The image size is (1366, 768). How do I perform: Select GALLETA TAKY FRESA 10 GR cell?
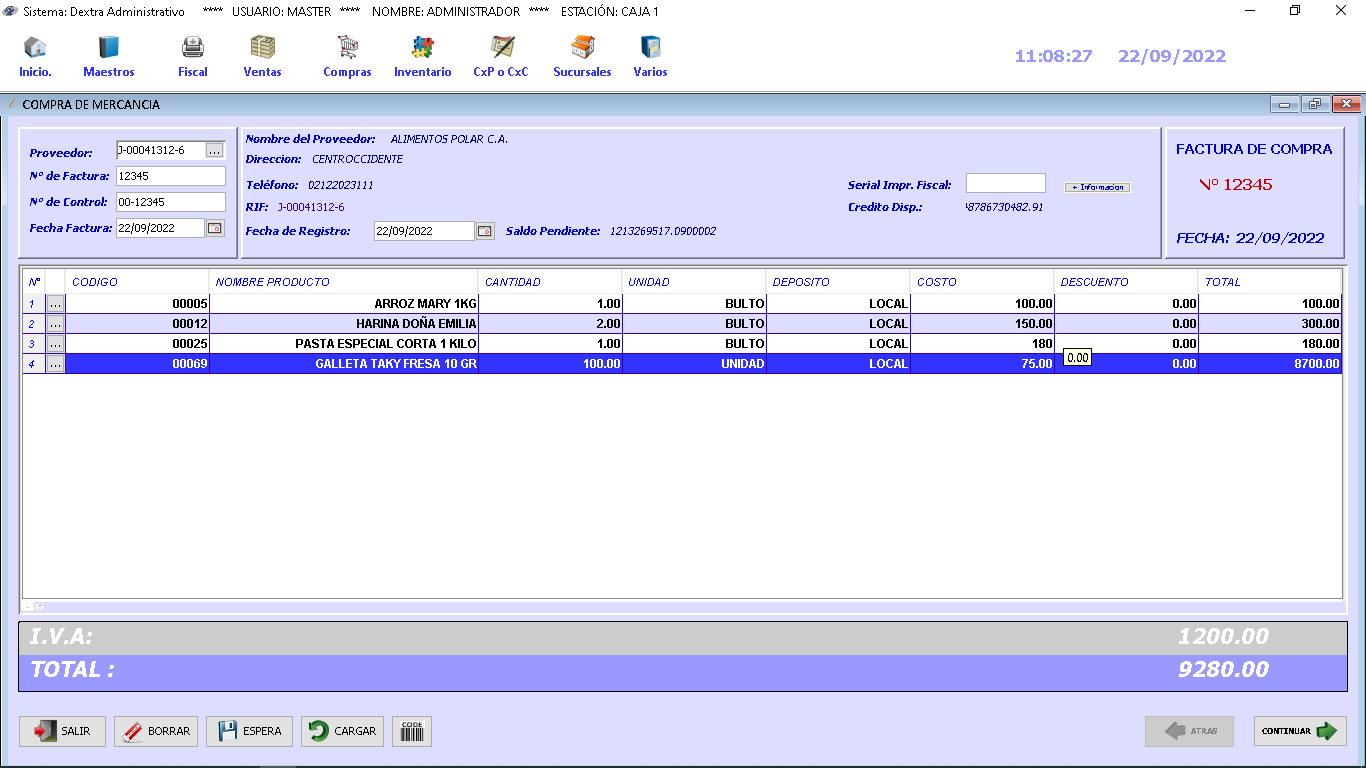344,364
